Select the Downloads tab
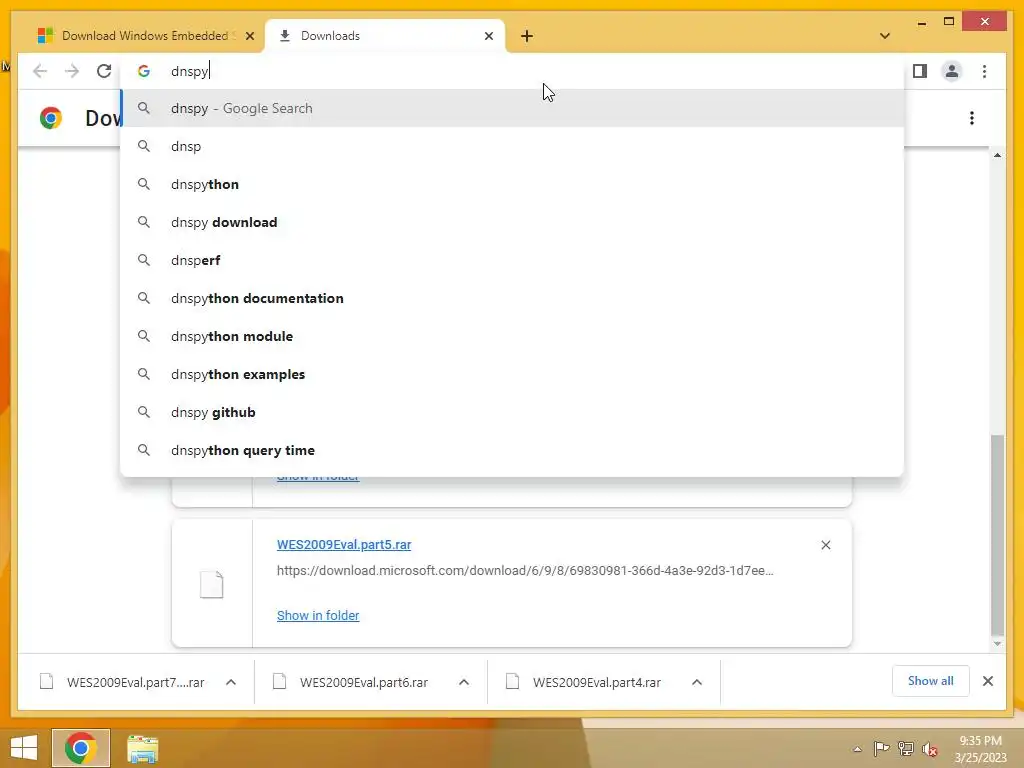 [385, 36]
